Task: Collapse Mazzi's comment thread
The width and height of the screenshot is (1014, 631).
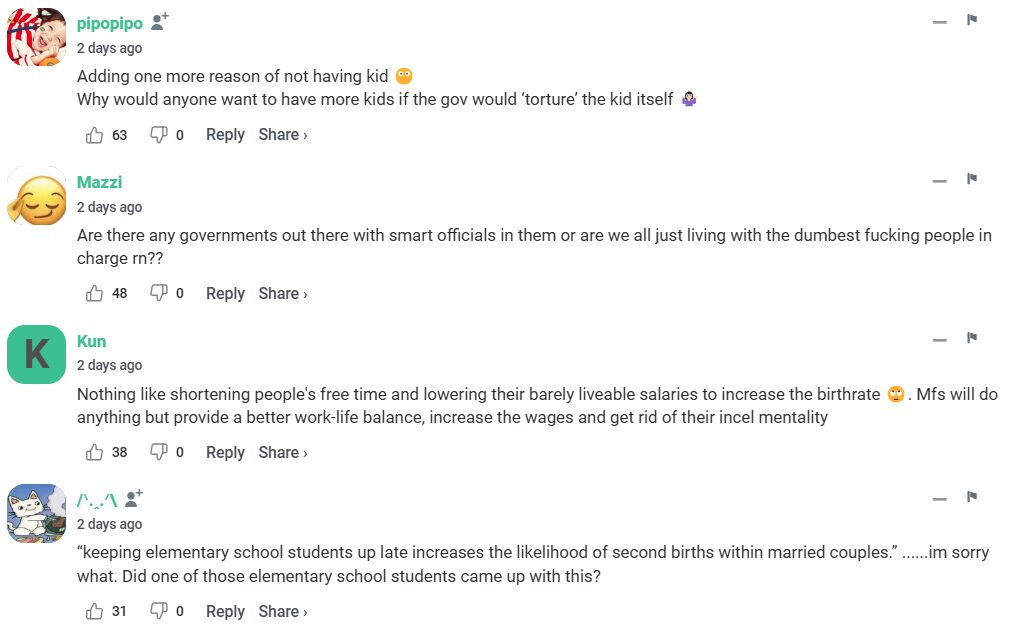Action: tap(939, 181)
